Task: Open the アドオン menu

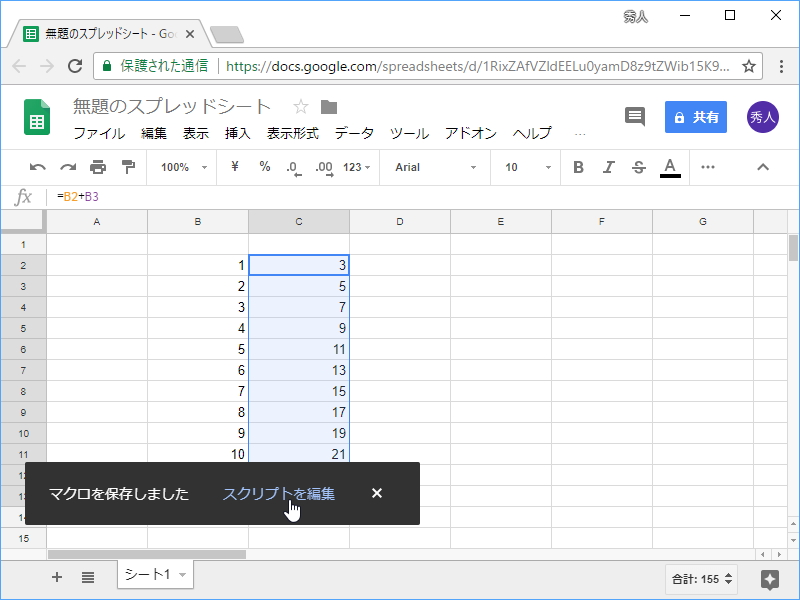Action: click(470, 134)
